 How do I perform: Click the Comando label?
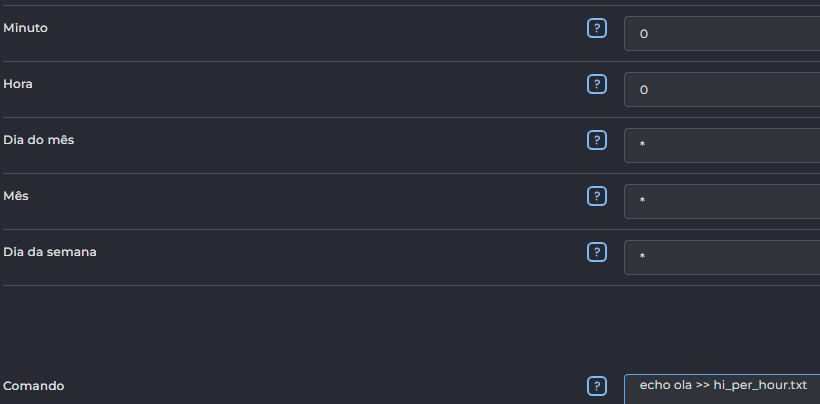35,386
